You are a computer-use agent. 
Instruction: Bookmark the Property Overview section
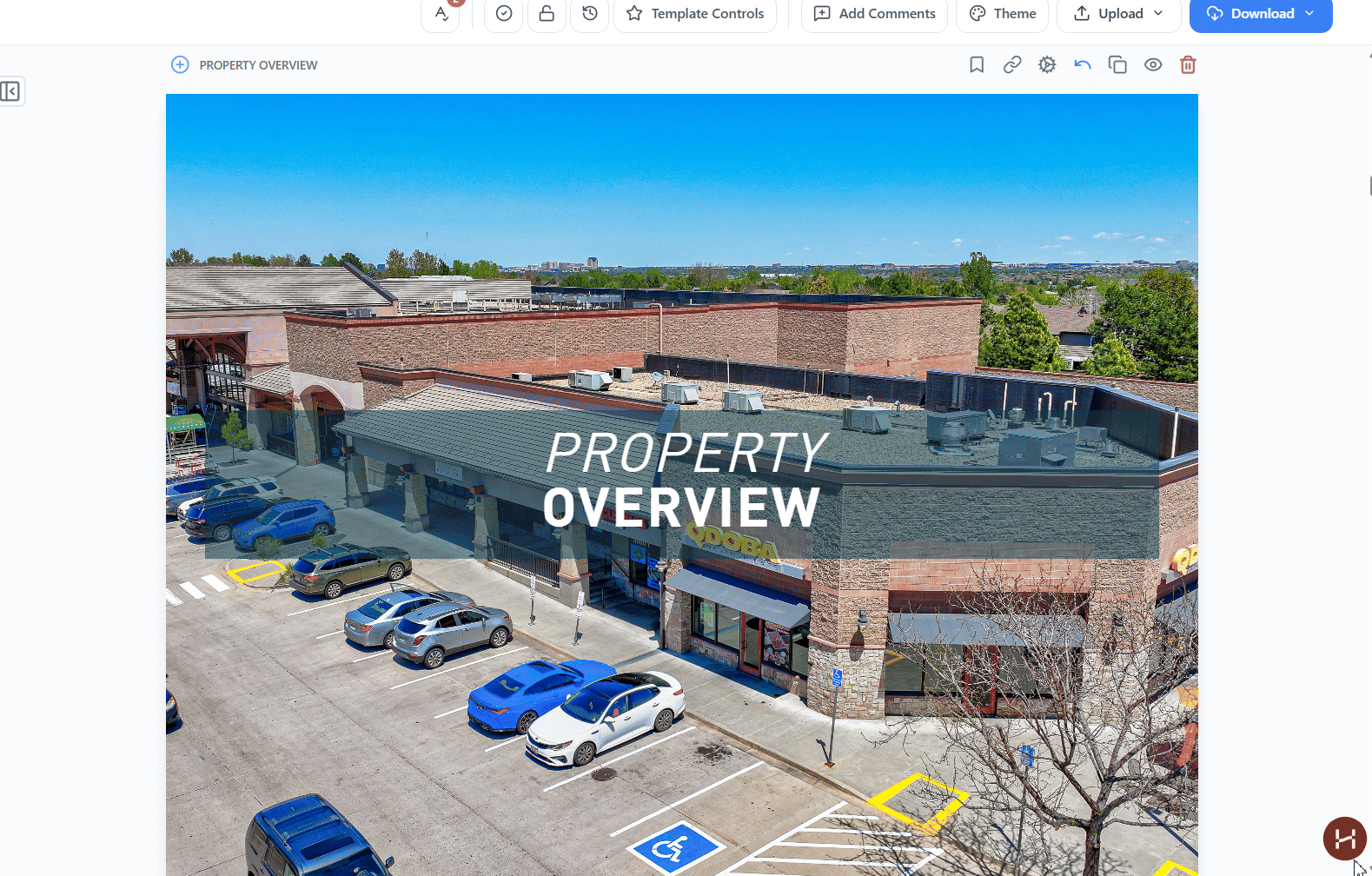point(977,65)
